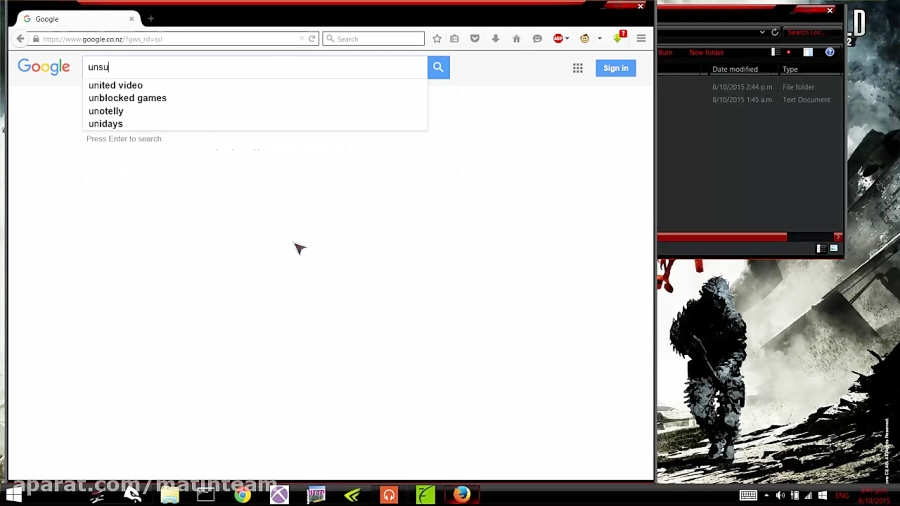900x506 pixels.
Task: Change Explorer view options icon in toolbar
Action: tap(775, 52)
